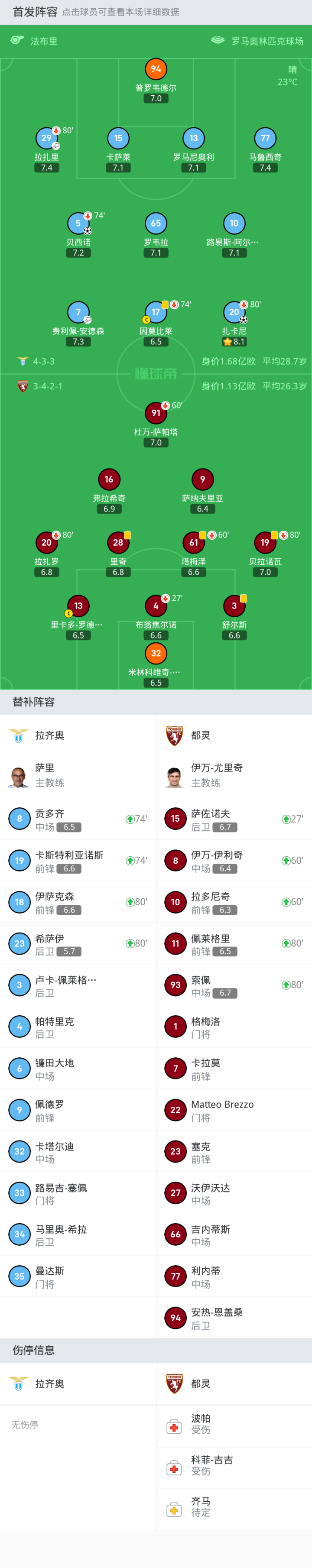Select bench player Daichi Kamada's row

tap(78, 1068)
